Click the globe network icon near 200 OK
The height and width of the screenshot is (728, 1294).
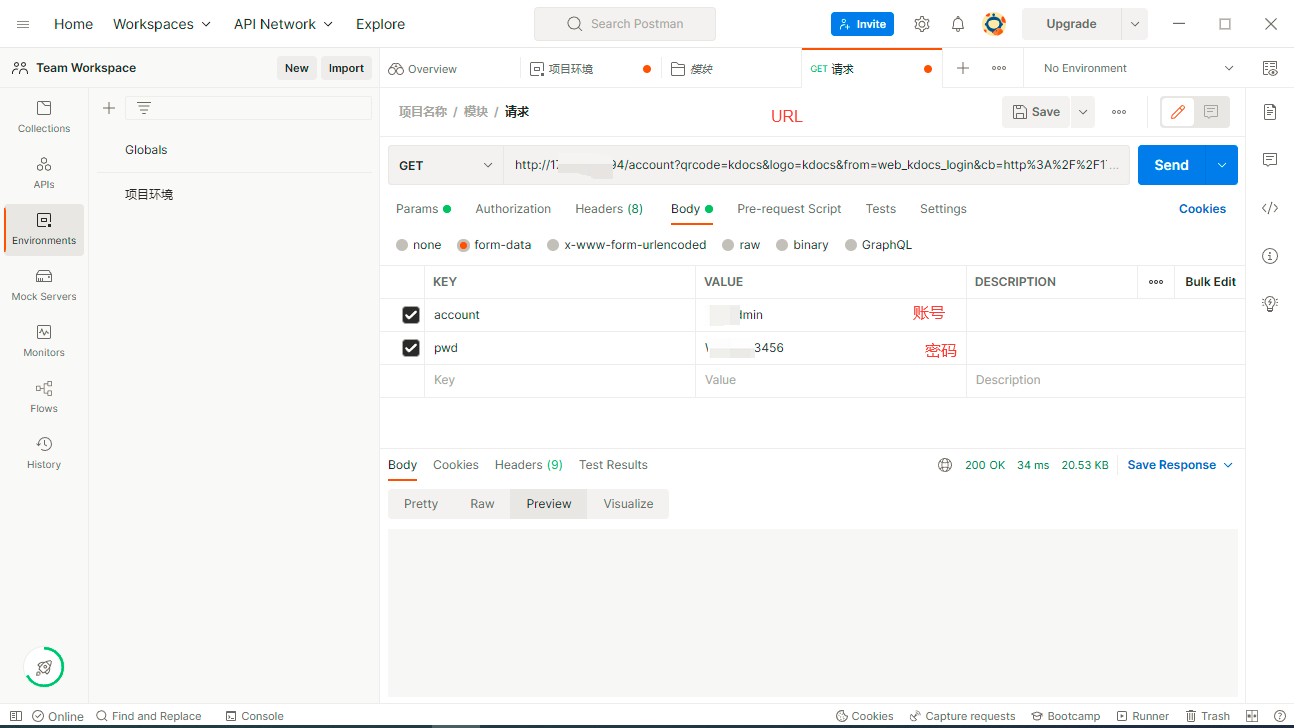click(x=945, y=465)
